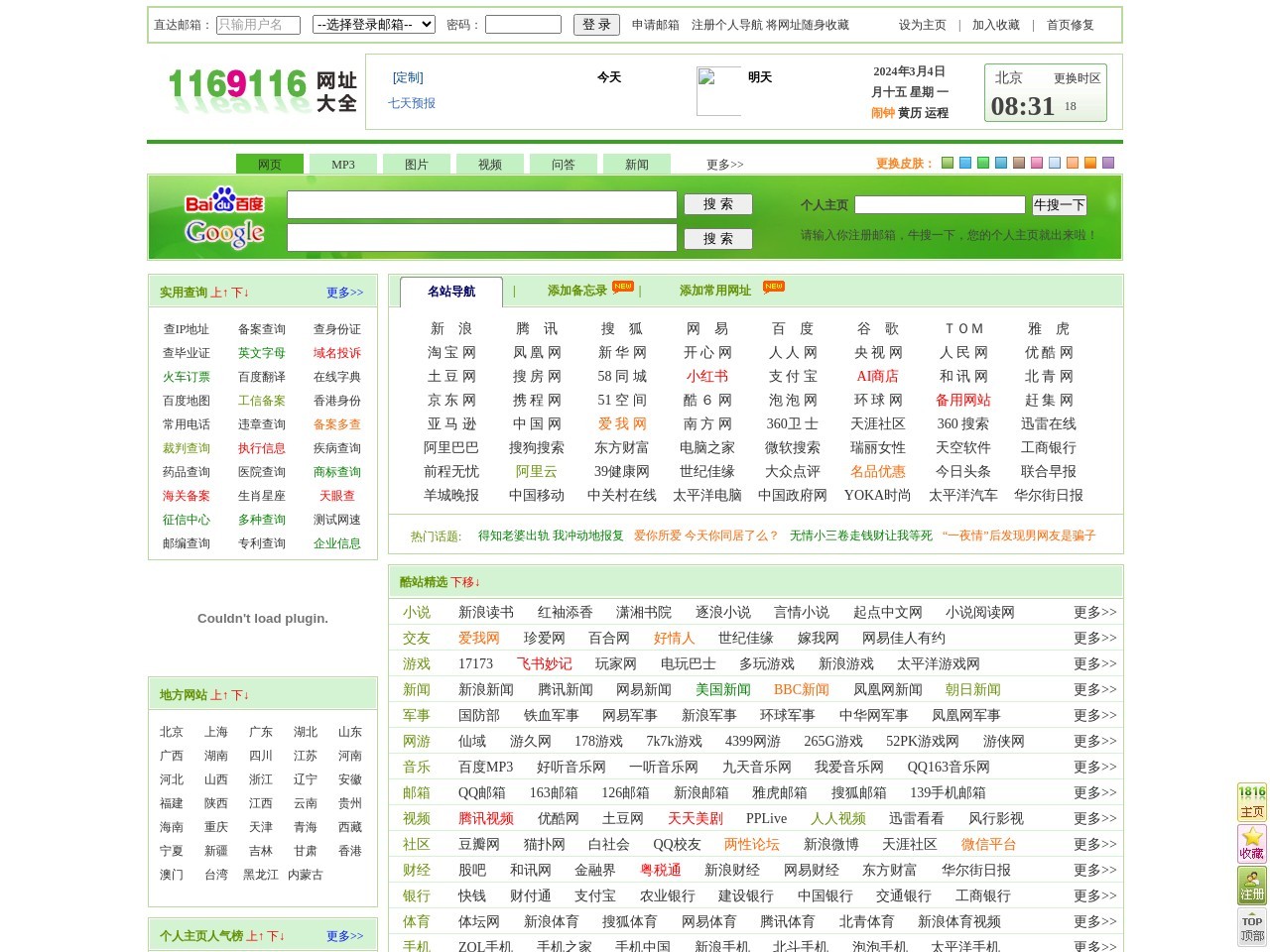This screenshot has width=1270, height=952.
Task: Click the 牛搜一下 search button
Action: [x=1059, y=205]
